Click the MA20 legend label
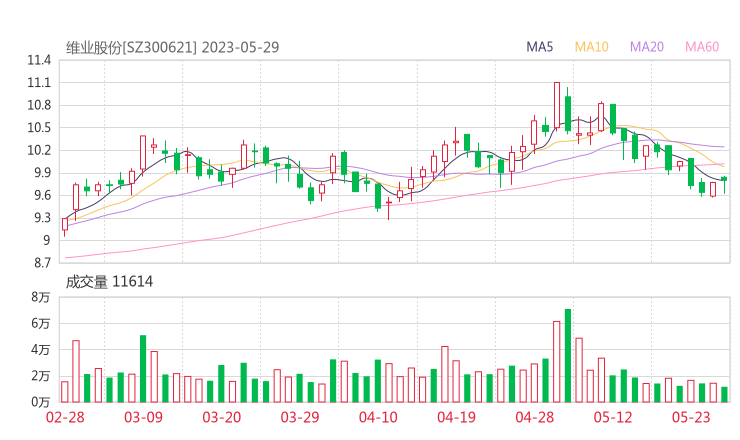The height and width of the screenshot is (440, 740). (647, 47)
